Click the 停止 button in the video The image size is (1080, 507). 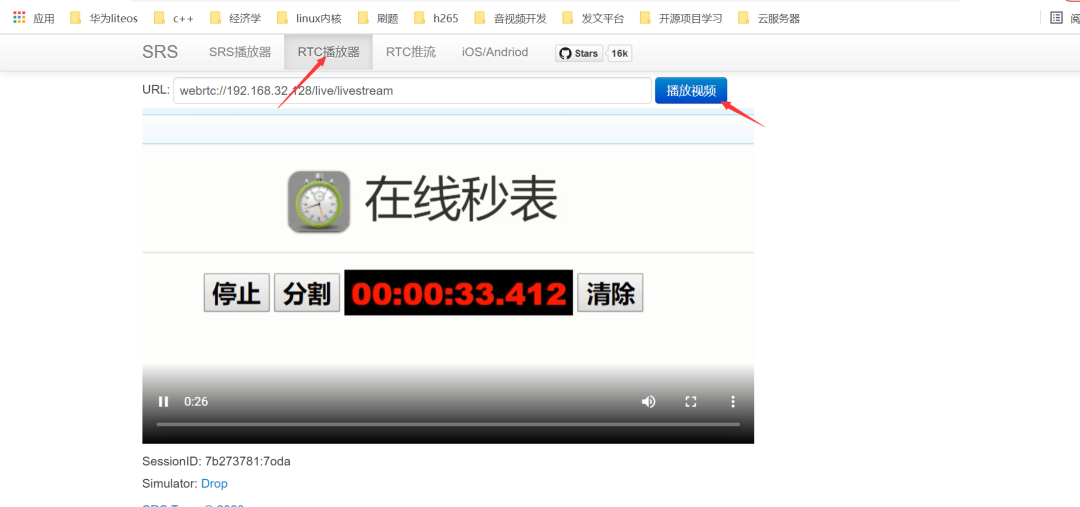coord(236,293)
